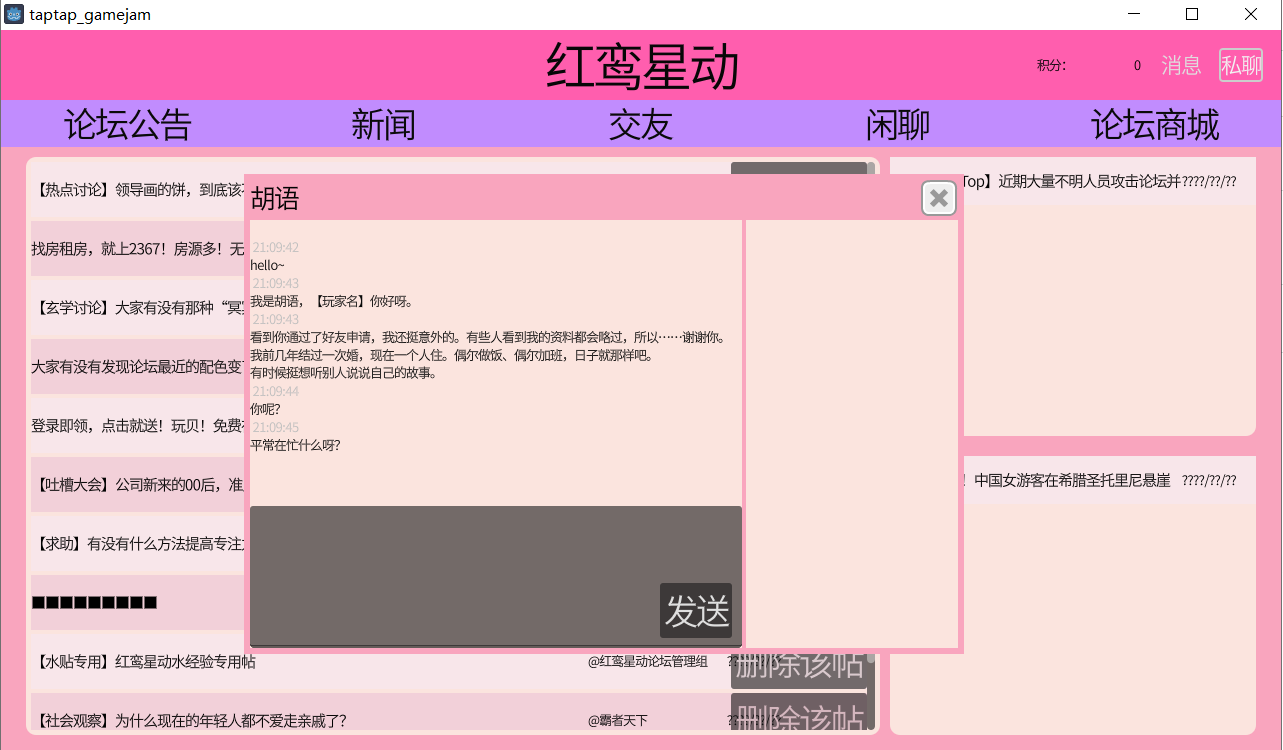The height and width of the screenshot is (750, 1283).
Task: Click a 删除该帖 delete post button
Action: click(800, 667)
